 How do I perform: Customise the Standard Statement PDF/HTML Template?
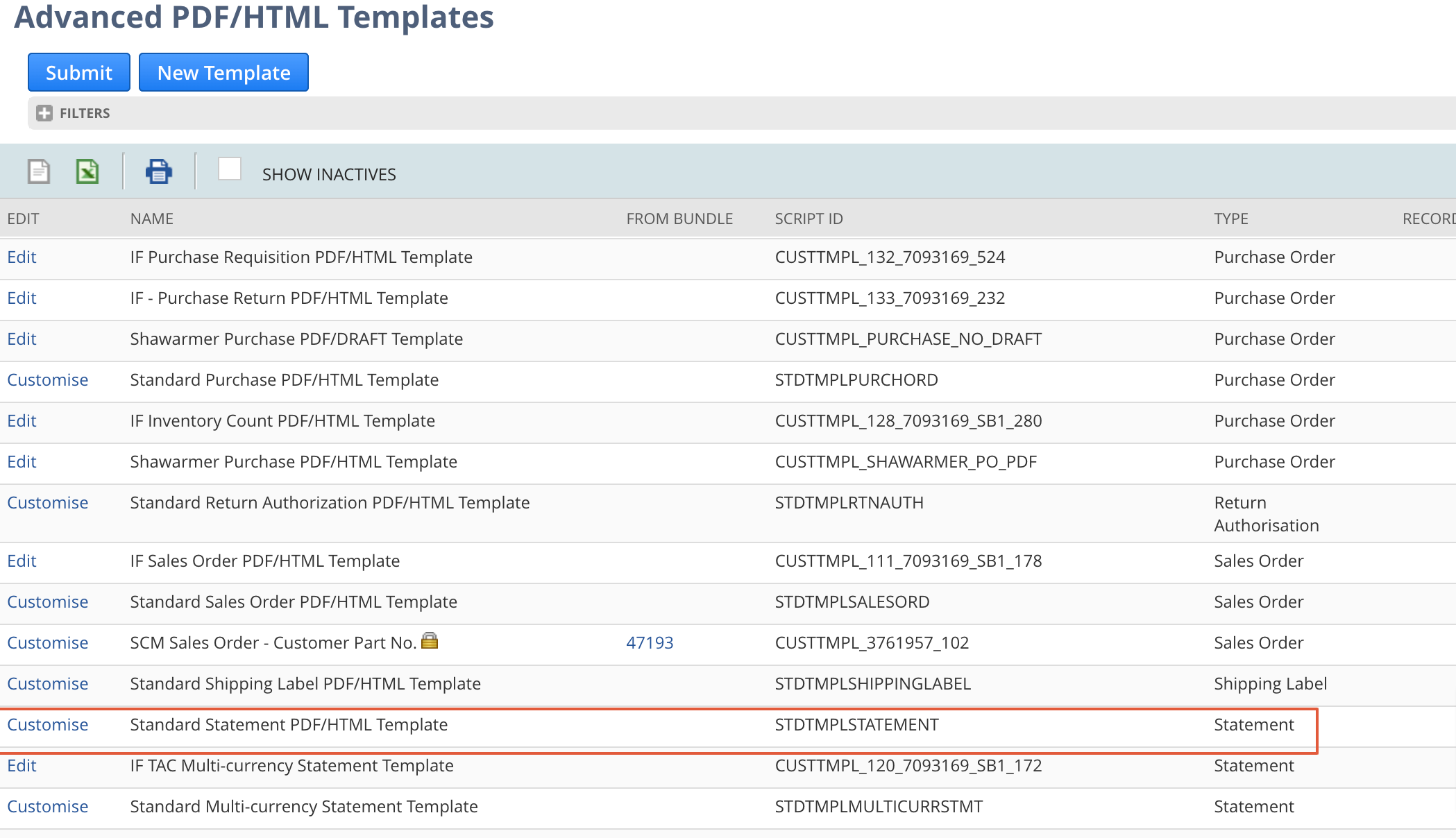pos(48,725)
